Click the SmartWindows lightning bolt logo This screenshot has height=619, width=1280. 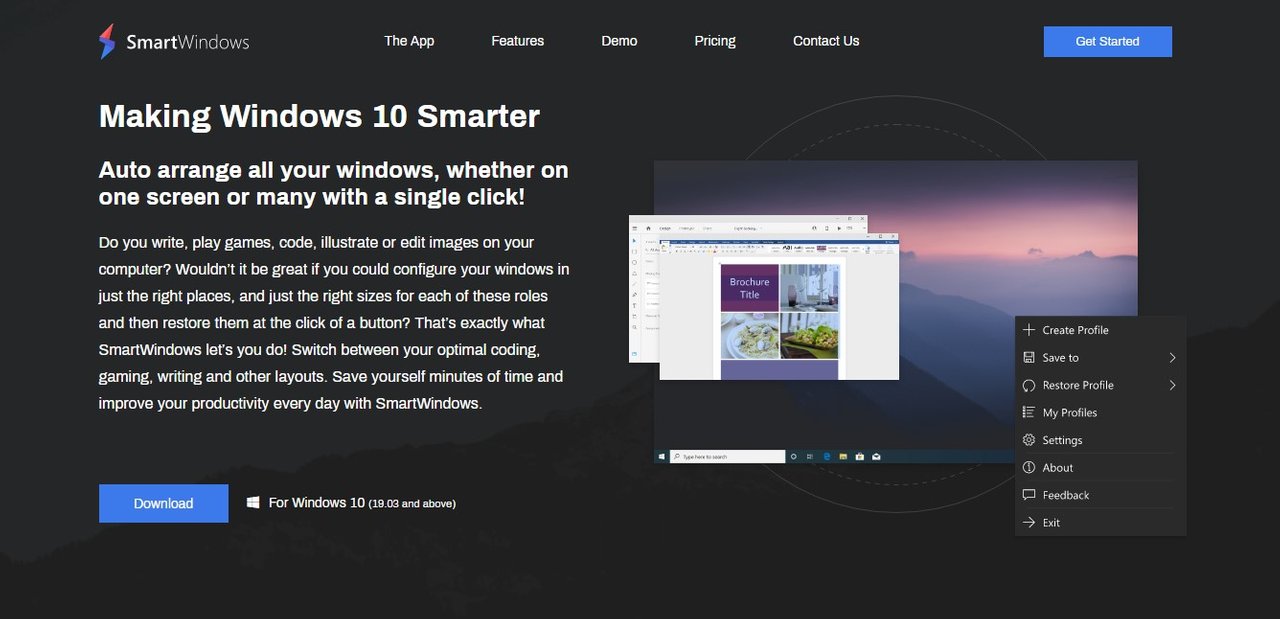pyautogui.click(x=107, y=41)
